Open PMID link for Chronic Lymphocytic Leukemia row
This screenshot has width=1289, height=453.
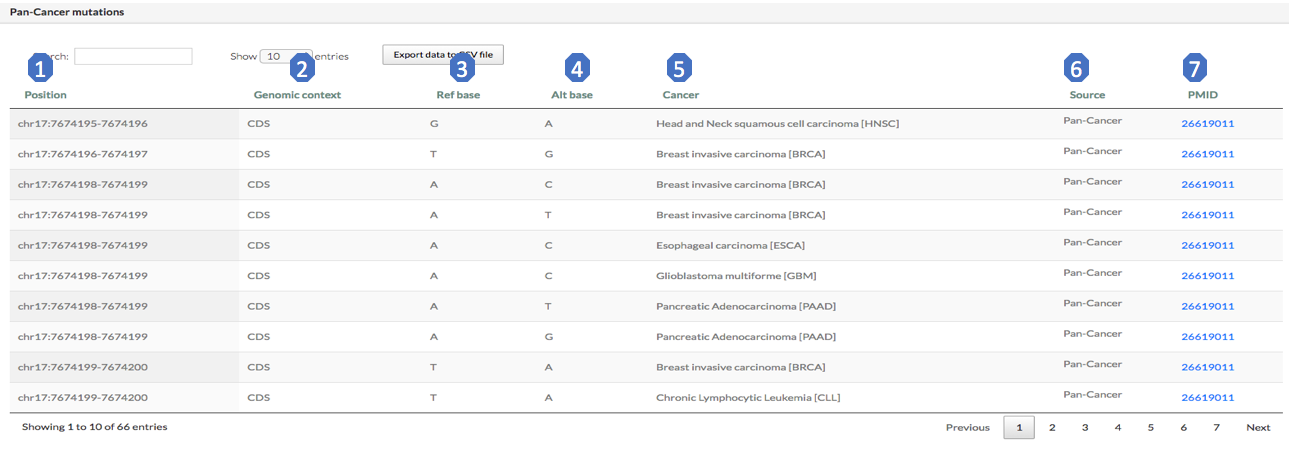1207,398
